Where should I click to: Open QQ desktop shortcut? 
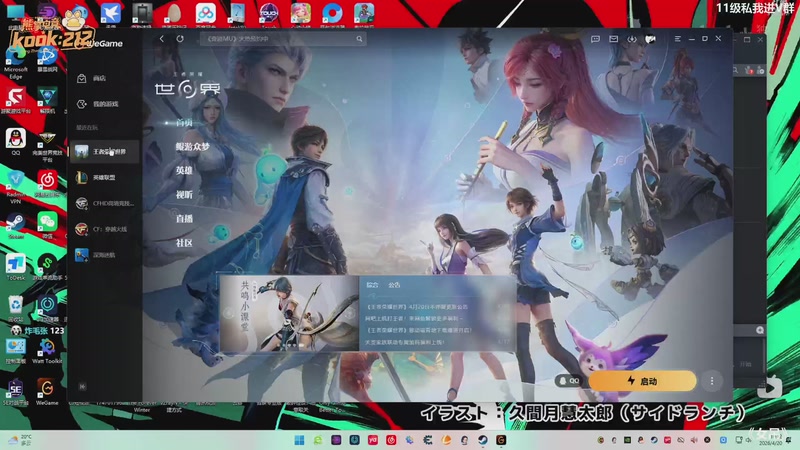coord(15,141)
